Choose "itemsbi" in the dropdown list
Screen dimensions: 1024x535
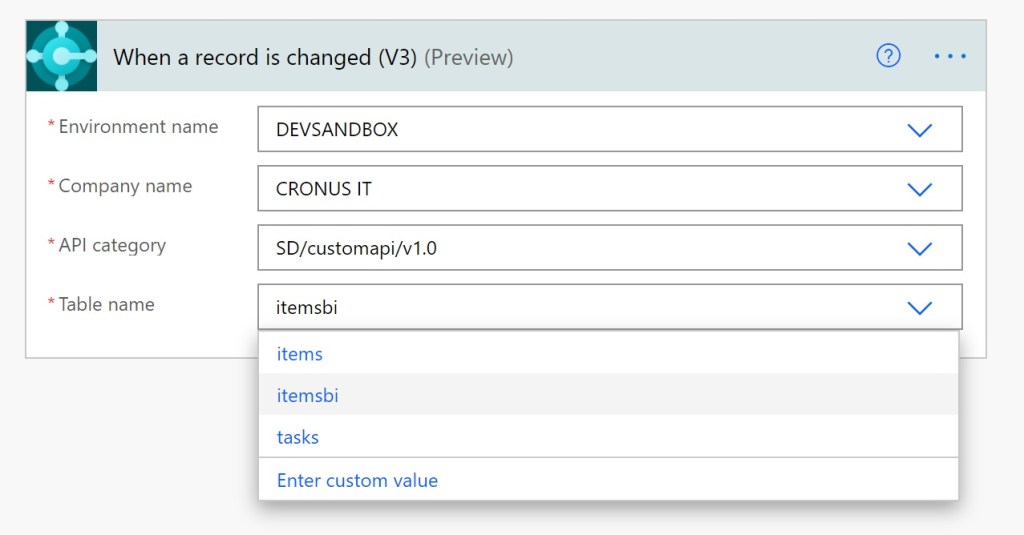(308, 396)
